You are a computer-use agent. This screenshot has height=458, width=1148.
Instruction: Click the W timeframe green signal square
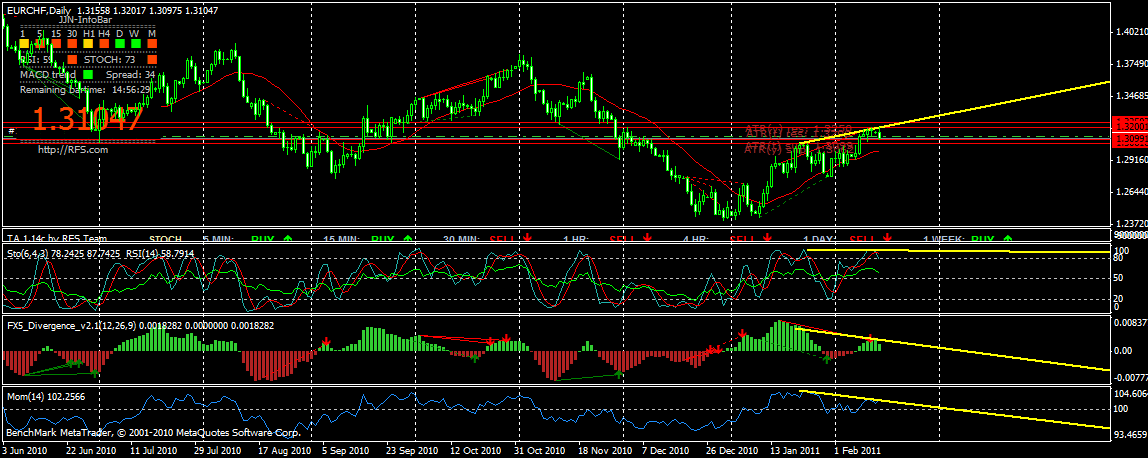tap(135, 43)
